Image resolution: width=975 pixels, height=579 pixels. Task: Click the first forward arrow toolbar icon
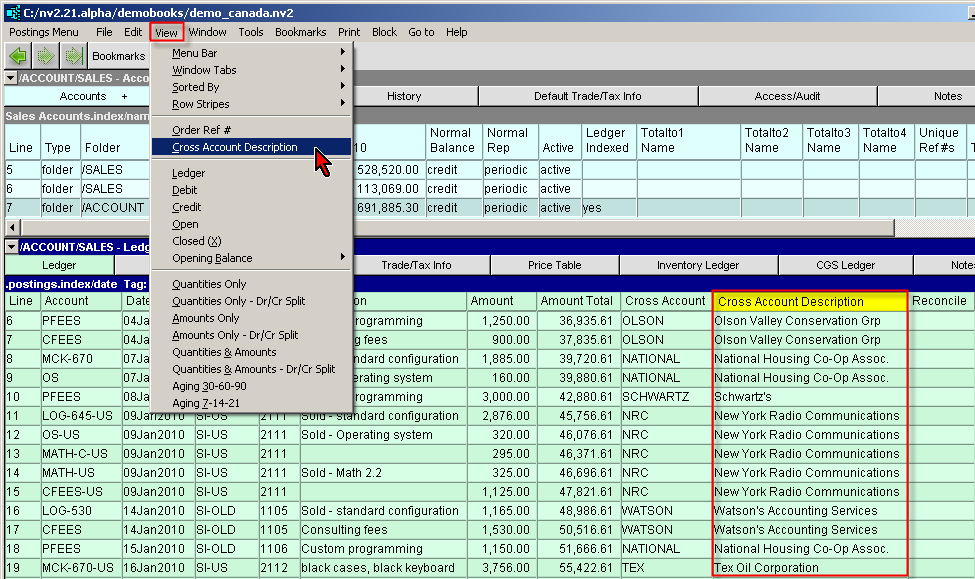[x=45, y=57]
